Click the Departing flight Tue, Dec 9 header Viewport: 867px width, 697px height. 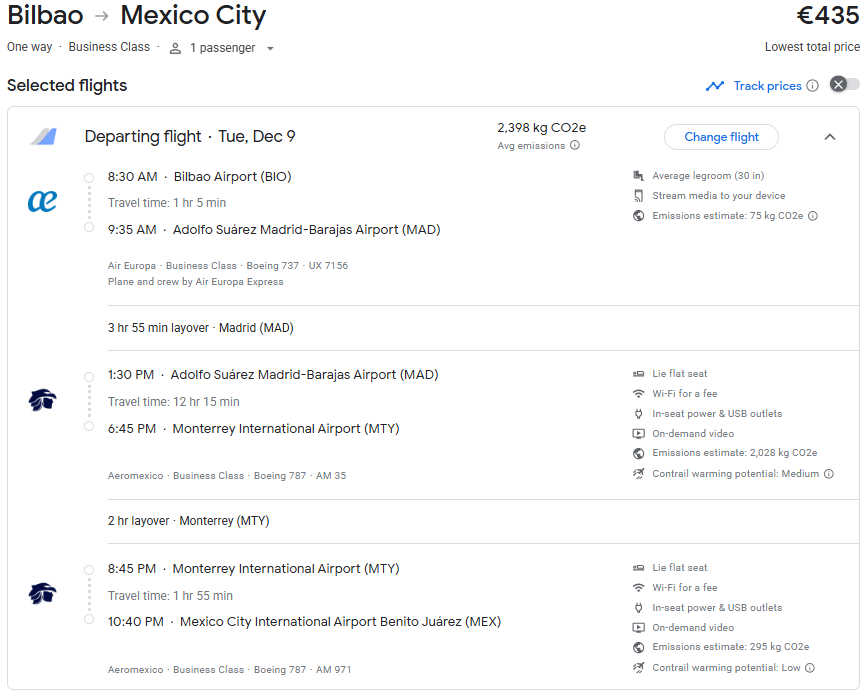[x=190, y=137]
